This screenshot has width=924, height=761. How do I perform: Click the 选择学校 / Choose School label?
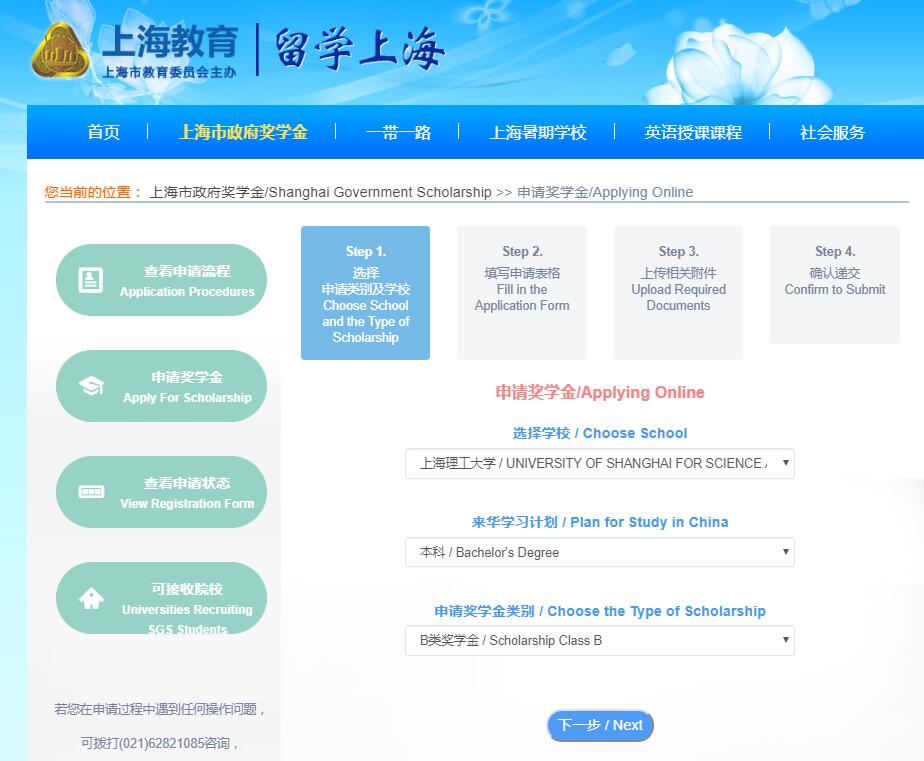point(600,433)
